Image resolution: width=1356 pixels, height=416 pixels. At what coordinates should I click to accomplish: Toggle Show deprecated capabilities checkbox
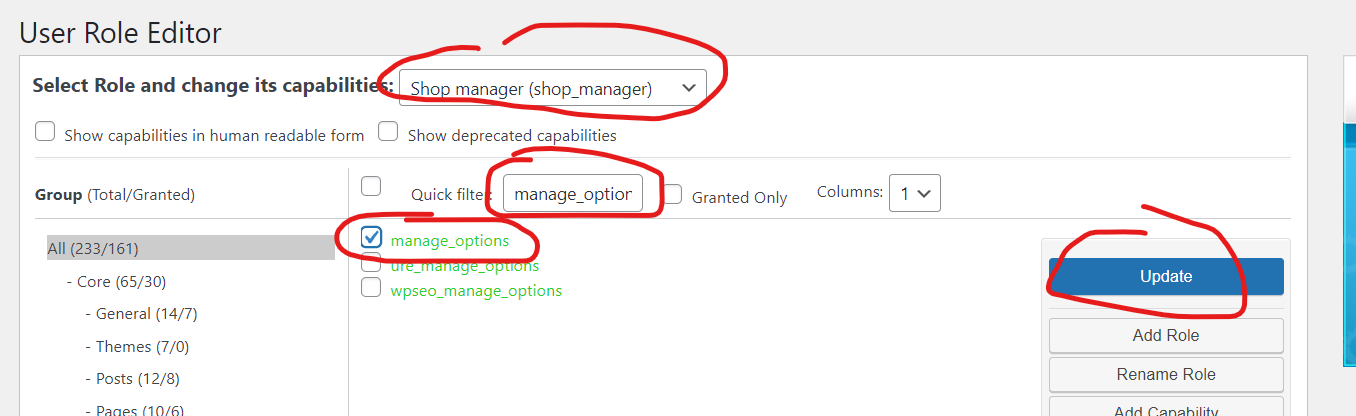(x=388, y=132)
